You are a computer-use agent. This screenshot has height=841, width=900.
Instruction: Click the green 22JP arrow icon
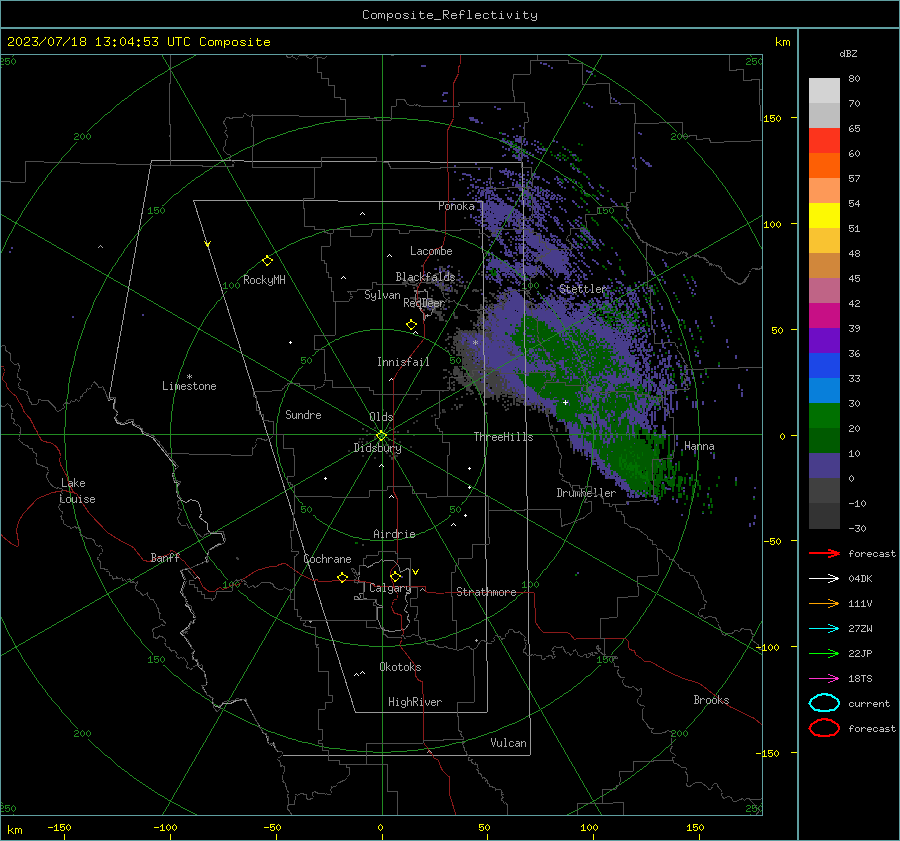(x=824, y=653)
